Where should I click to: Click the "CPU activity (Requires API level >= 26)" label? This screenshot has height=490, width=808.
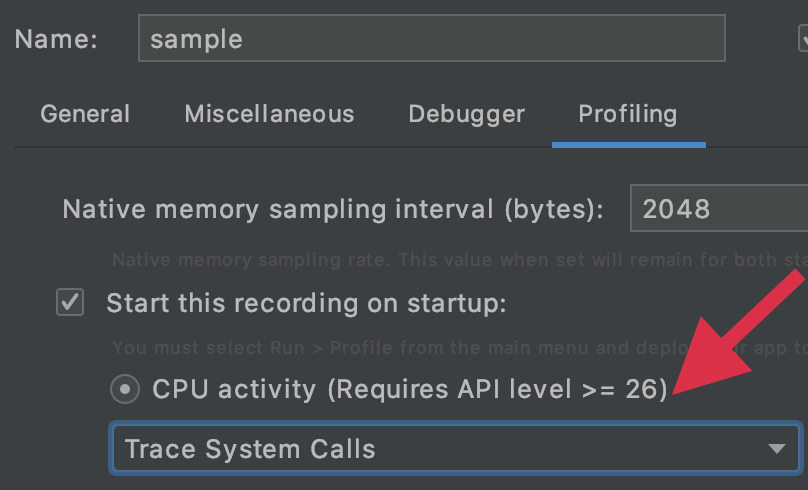(409, 389)
